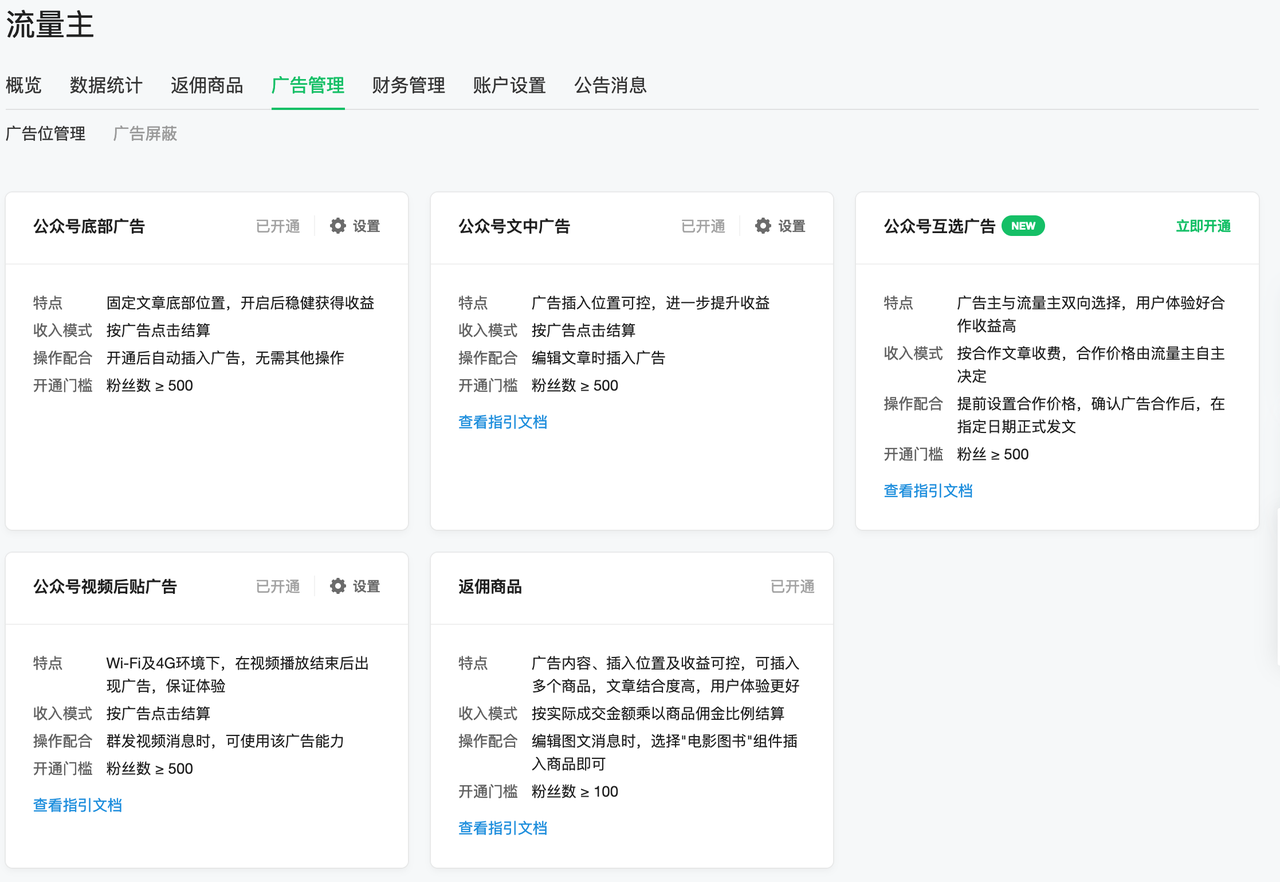Screen dimensions: 1280x882
Task: Click the text 广告插入位置可控，进一步提升收益
Action: coord(651,303)
